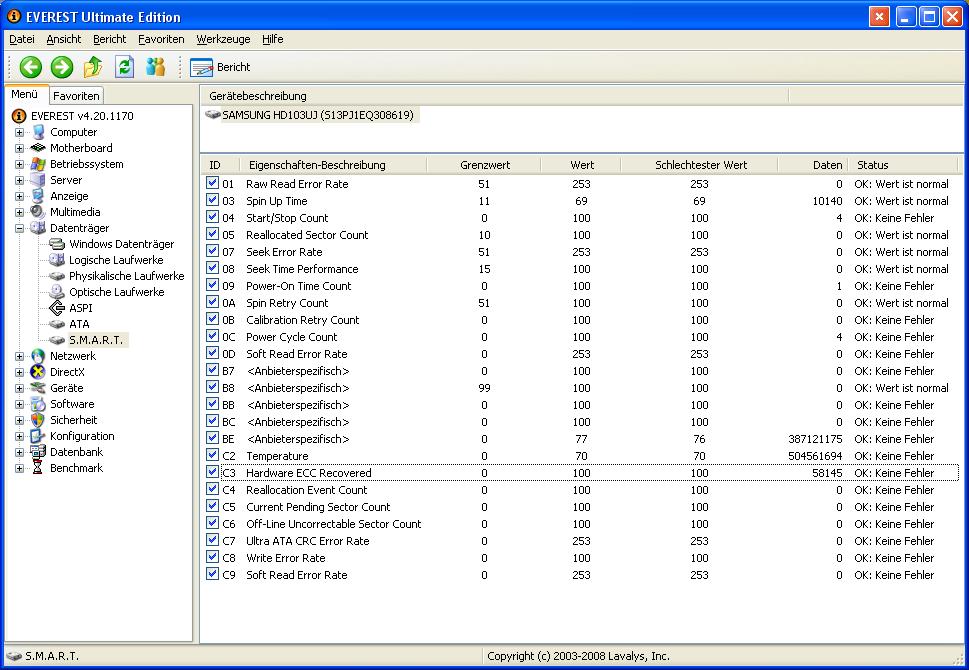Toggle the Write Error Rate checkbox
The image size is (969, 670).
coord(213,557)
